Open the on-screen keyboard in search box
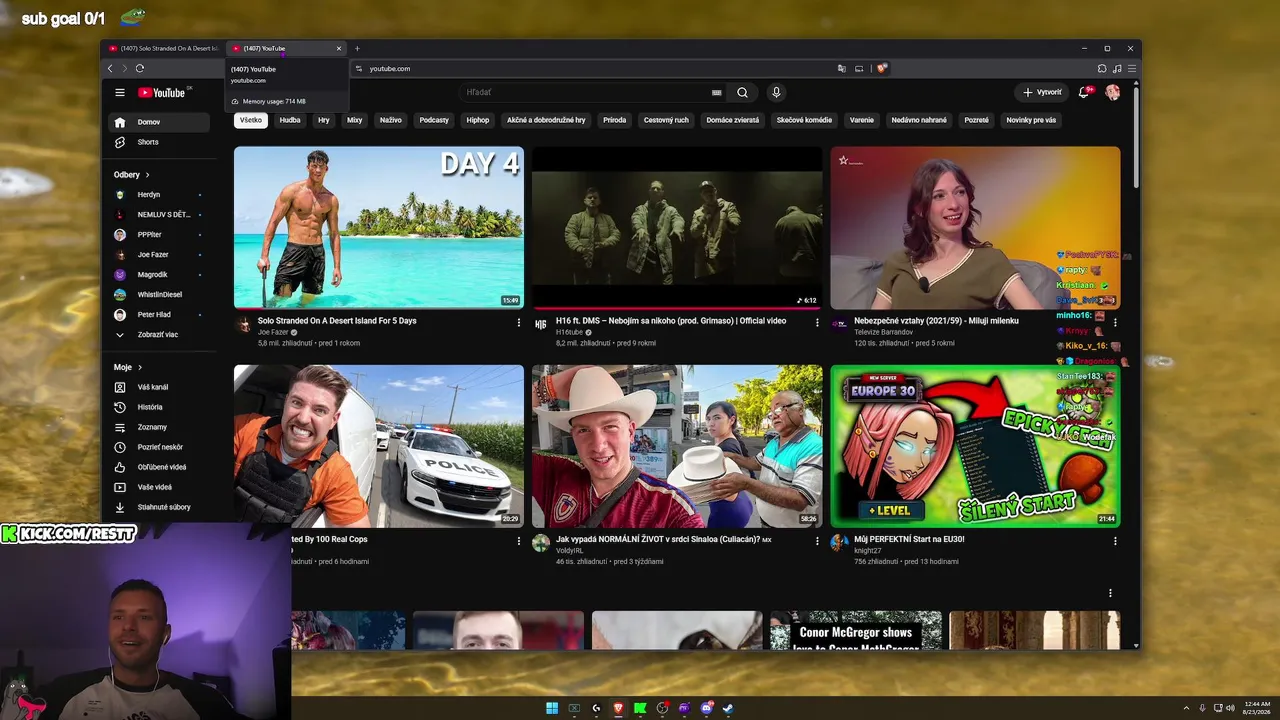Screen dimensions: 1280x720 716,92
